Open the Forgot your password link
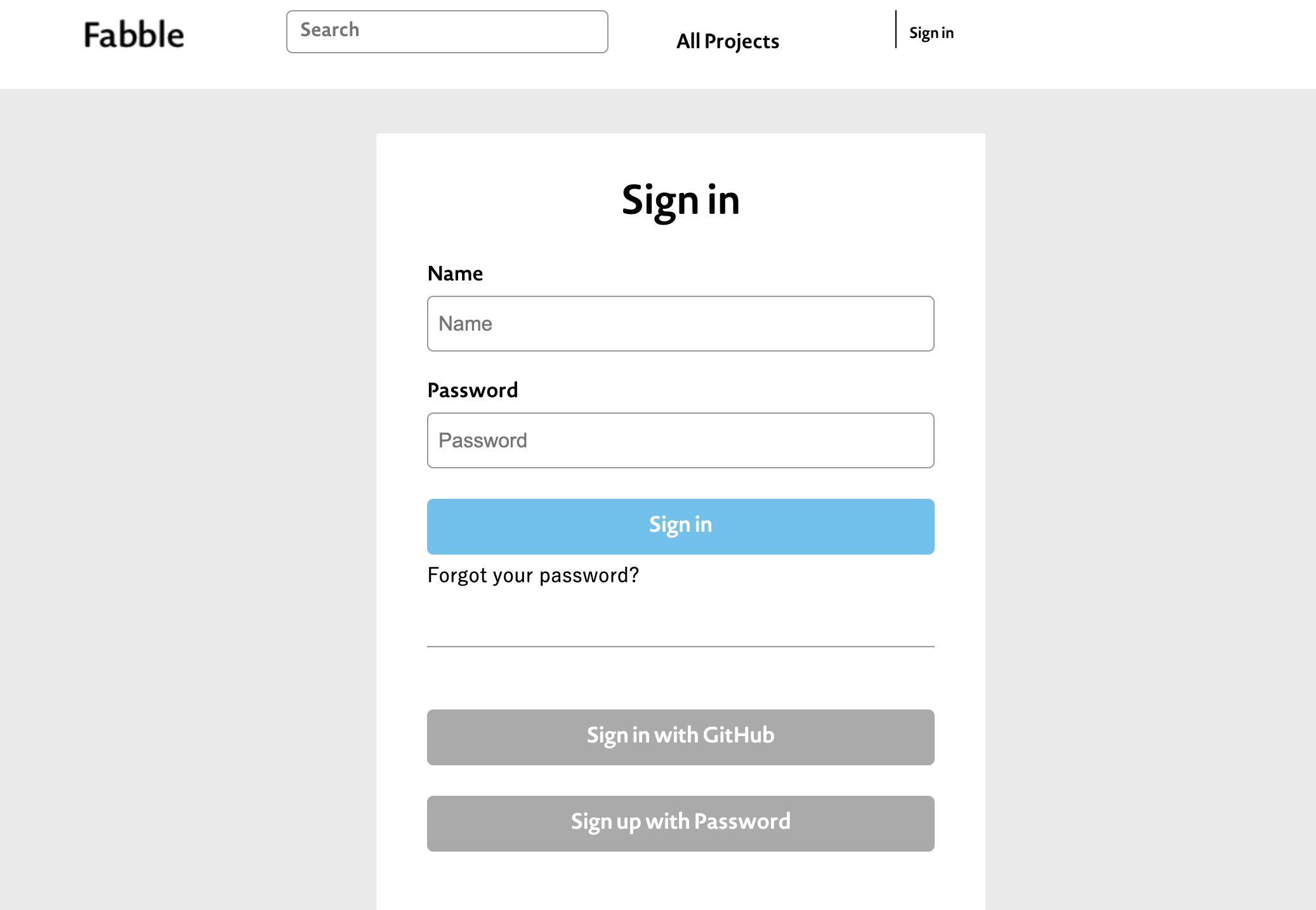The image size is (1316, 910). 533,575
